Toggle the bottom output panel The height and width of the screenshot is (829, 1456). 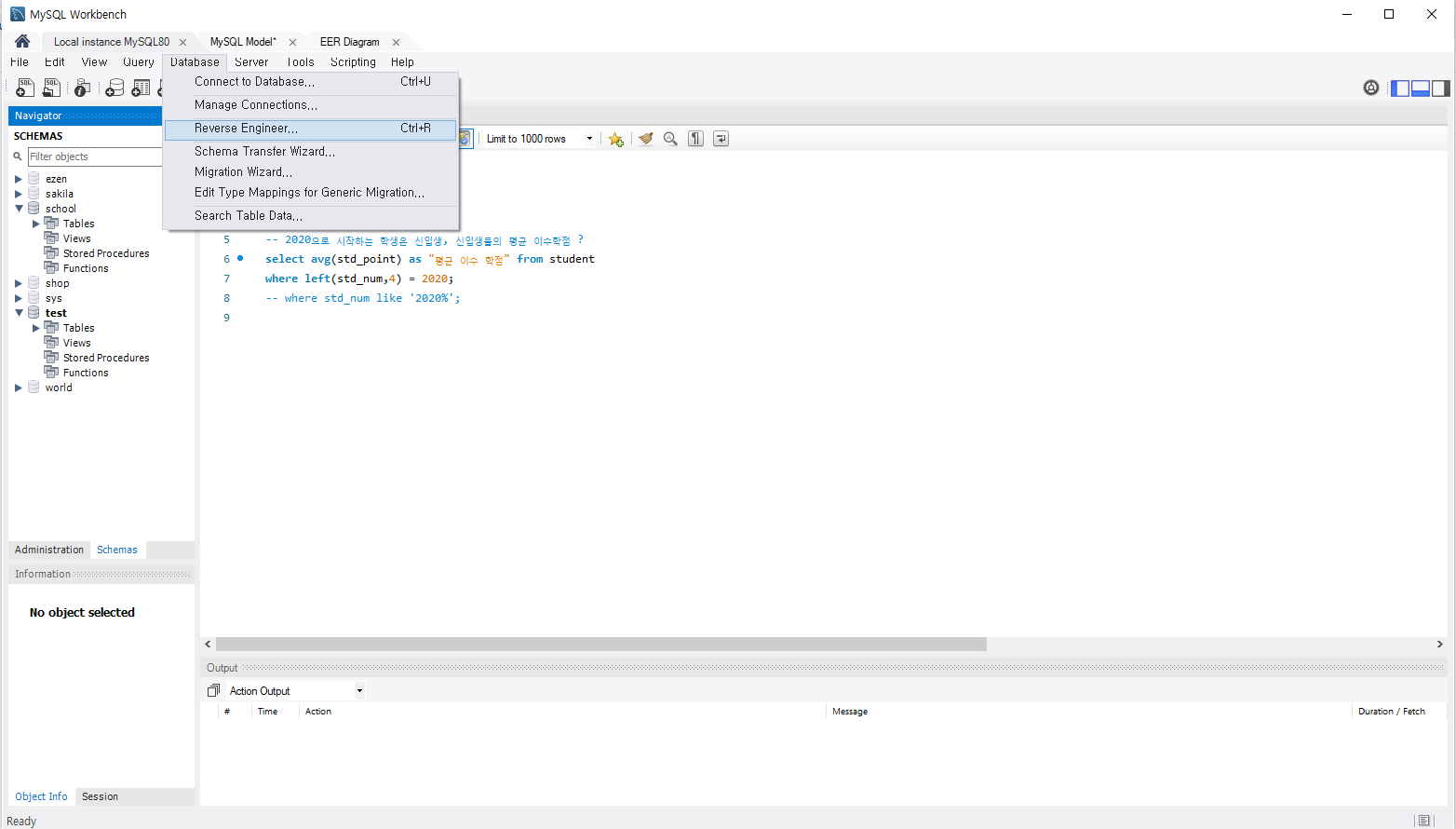point(1421,88)
